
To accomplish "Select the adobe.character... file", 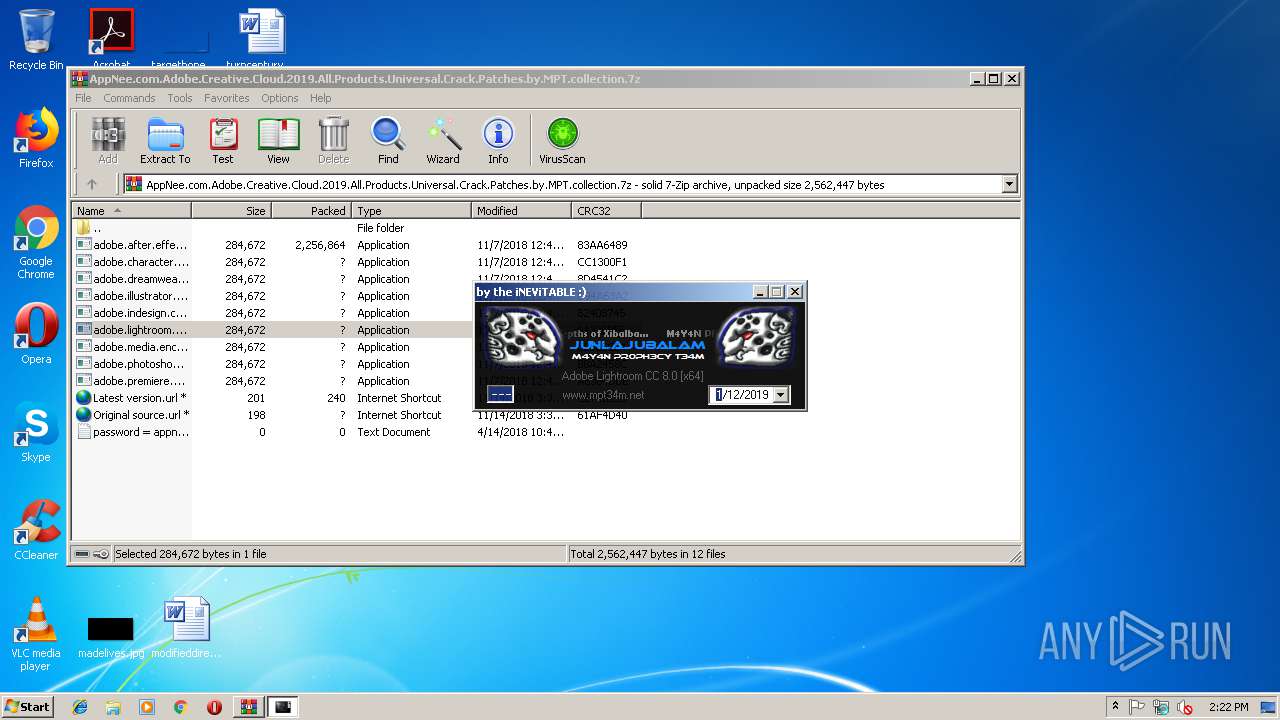I will click(131, 262).
